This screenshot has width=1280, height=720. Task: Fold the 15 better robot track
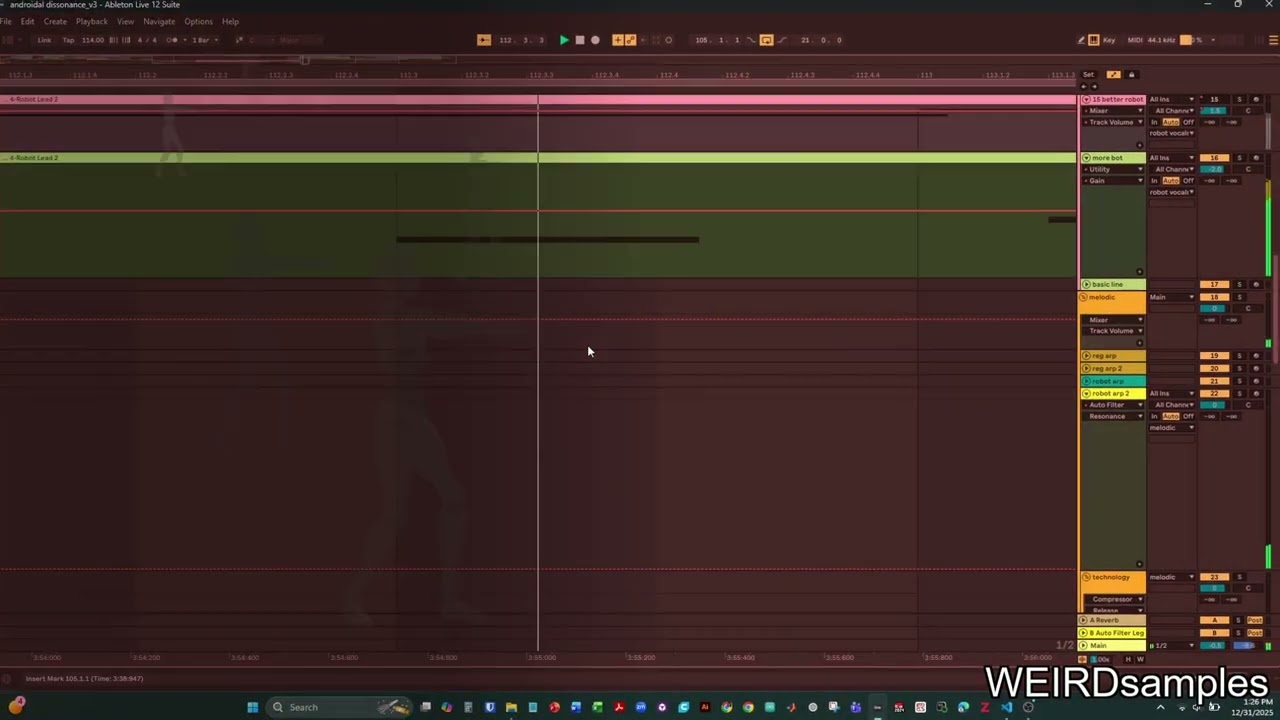coord(1086,99)
